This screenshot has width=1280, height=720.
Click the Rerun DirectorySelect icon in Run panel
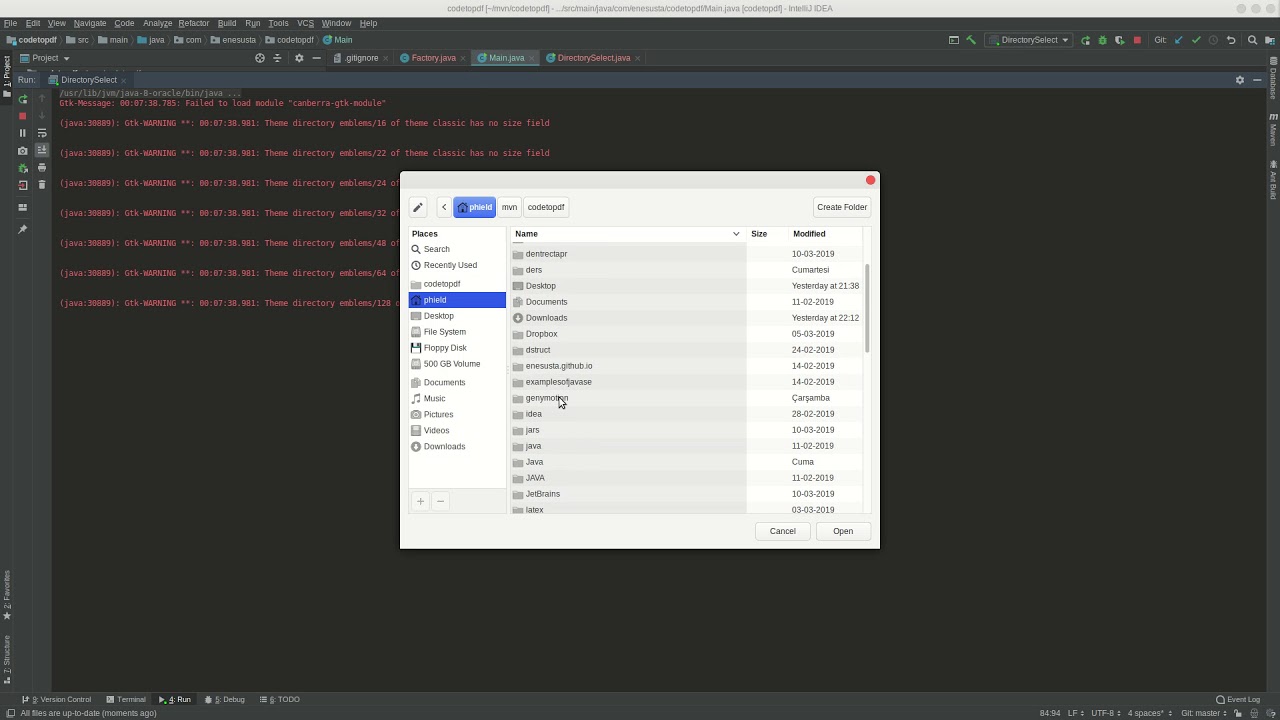[22, 99]
